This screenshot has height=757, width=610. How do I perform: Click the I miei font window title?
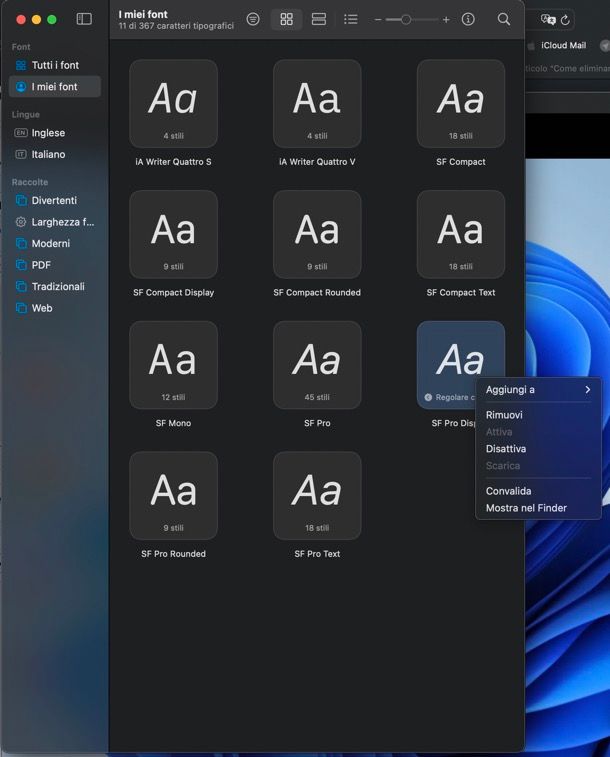(143, 14)
